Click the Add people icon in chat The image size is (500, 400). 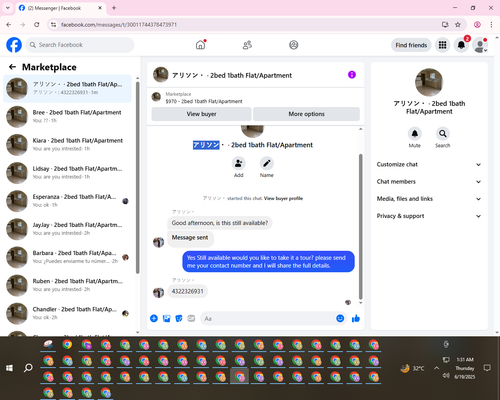(x=239, y=163)
